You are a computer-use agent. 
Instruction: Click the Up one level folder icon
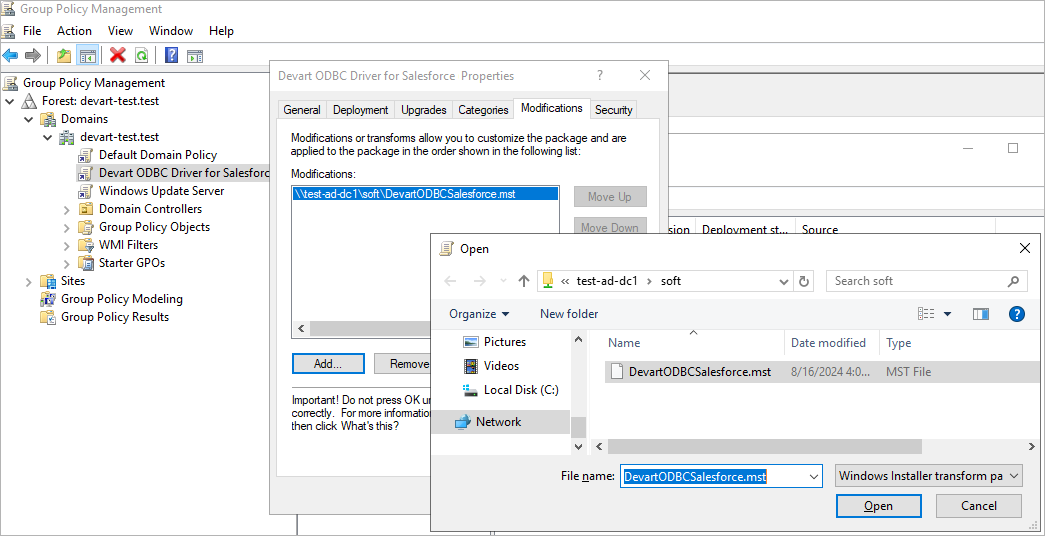(64, 55)
